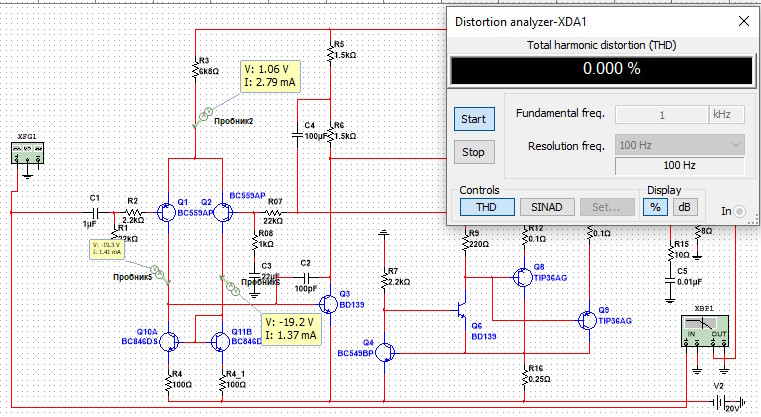Select percent display unit
761x417 pixels.
655,207
